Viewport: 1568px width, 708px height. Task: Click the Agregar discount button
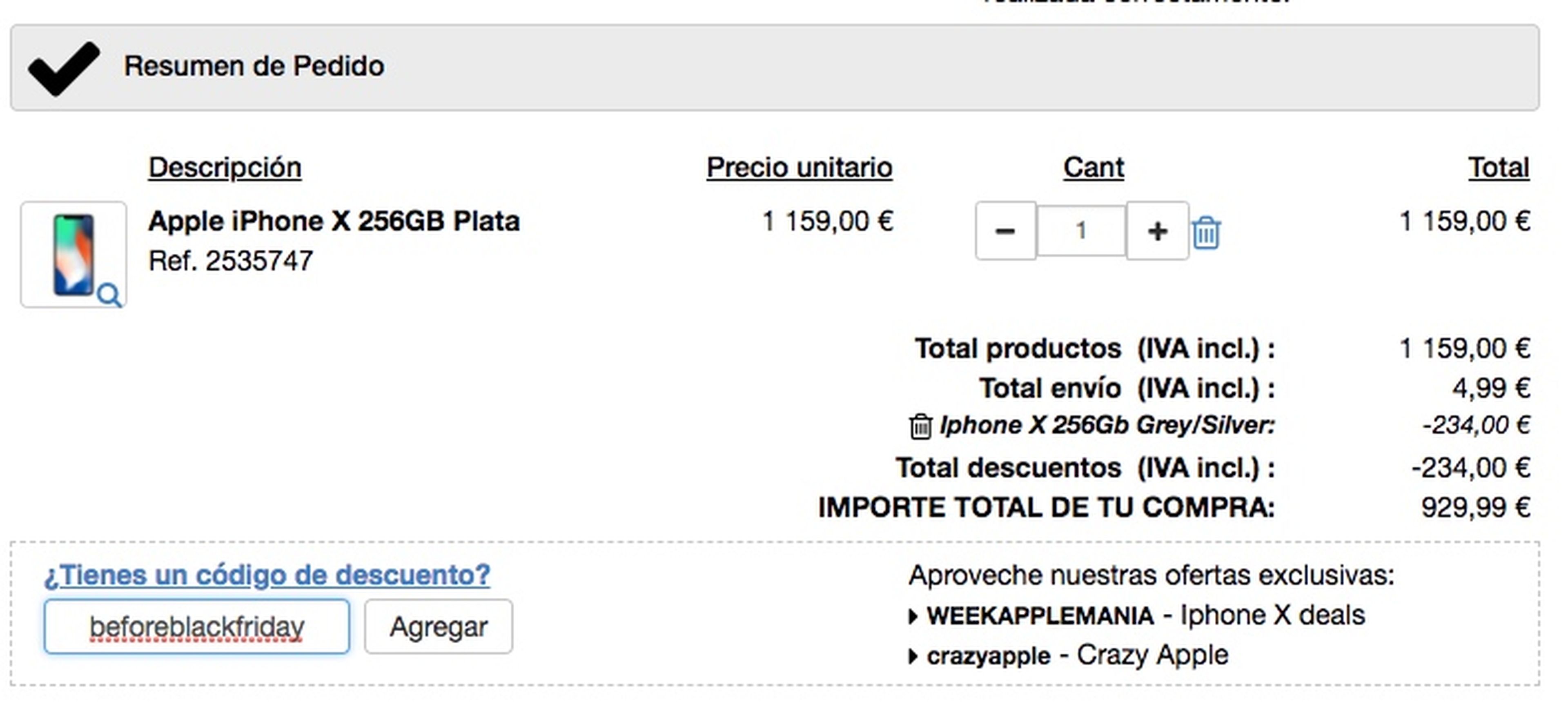[438, 626]
